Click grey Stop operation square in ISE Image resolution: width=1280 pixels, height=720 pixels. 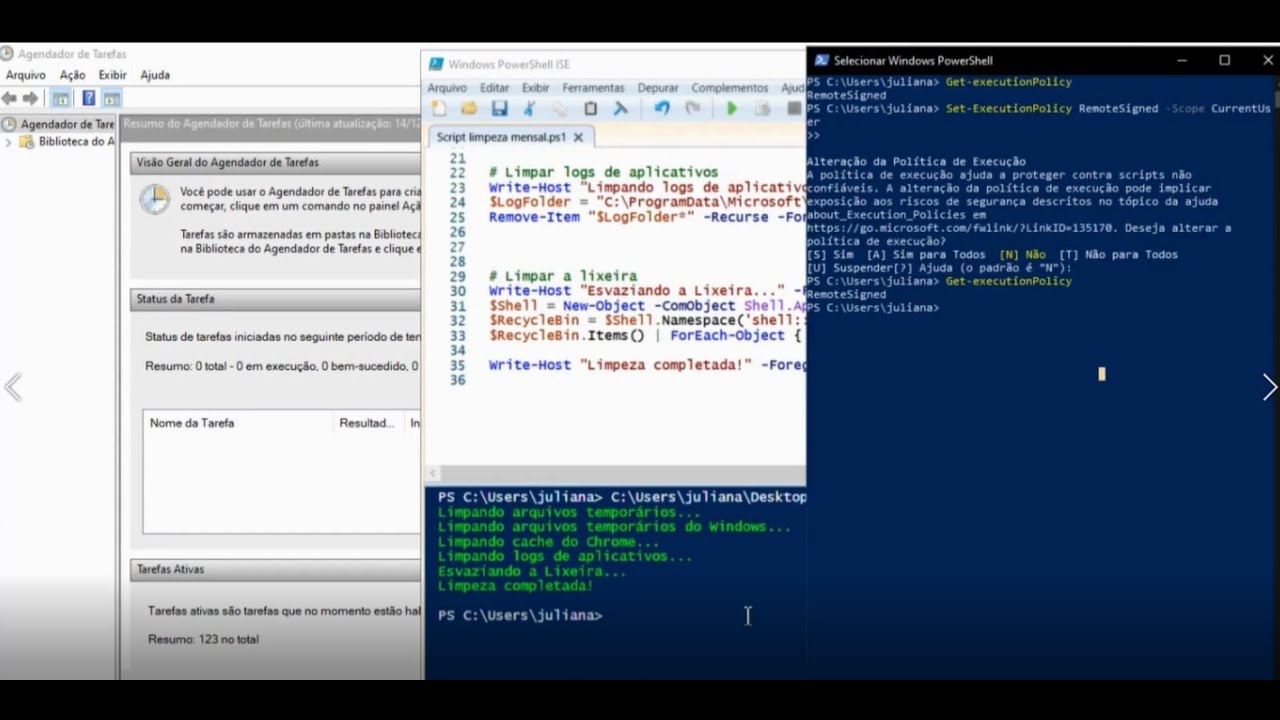(794, 108)
